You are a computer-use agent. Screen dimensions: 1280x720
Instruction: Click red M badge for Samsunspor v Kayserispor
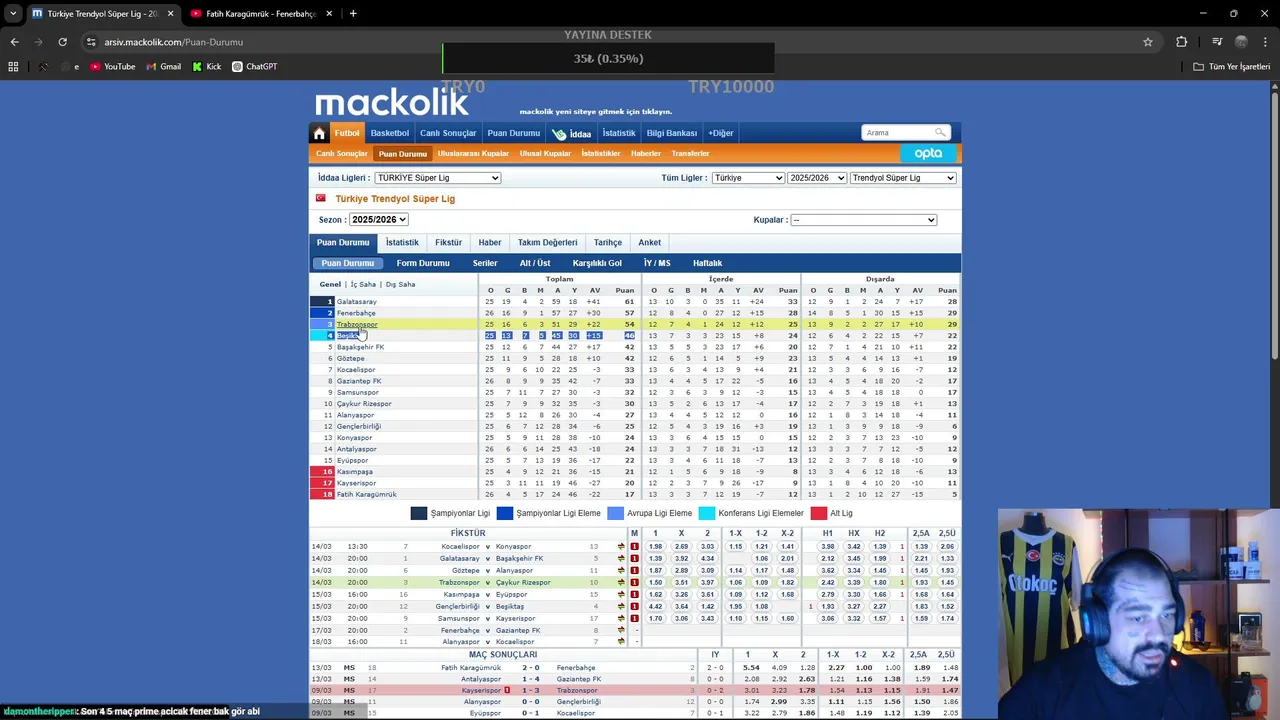634,618
